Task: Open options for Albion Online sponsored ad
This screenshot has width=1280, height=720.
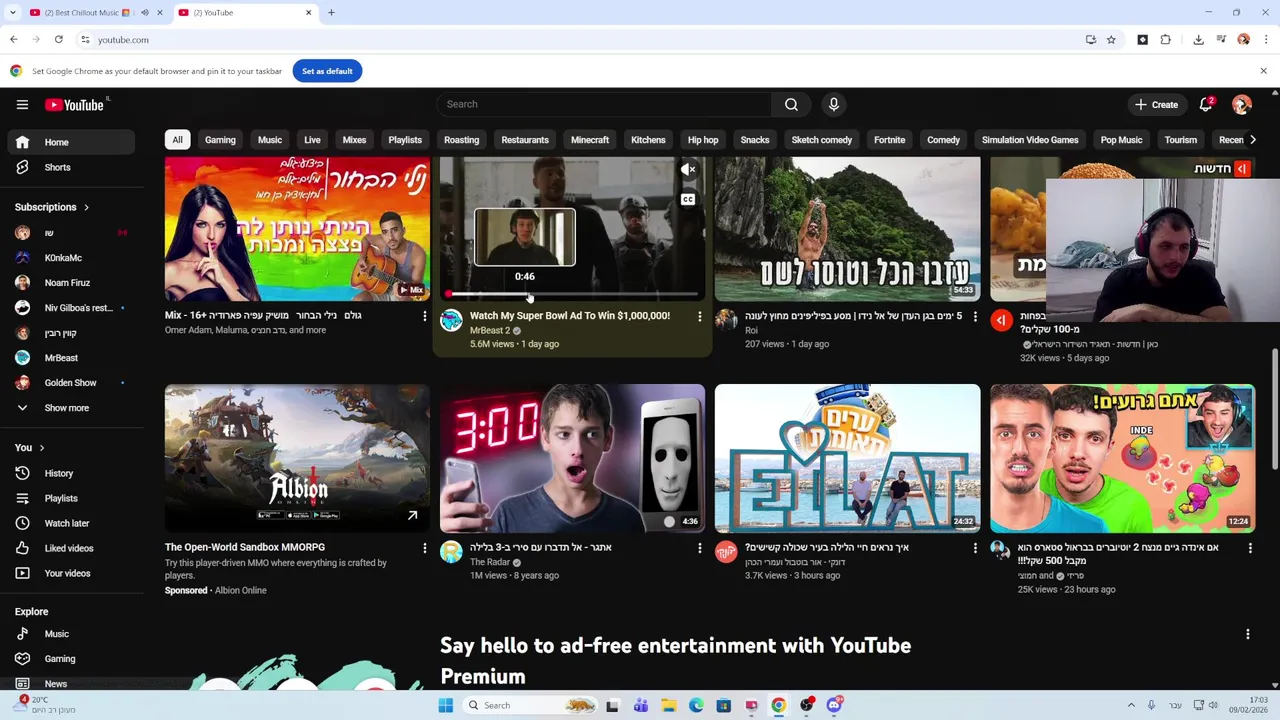Action: [424, 548]
